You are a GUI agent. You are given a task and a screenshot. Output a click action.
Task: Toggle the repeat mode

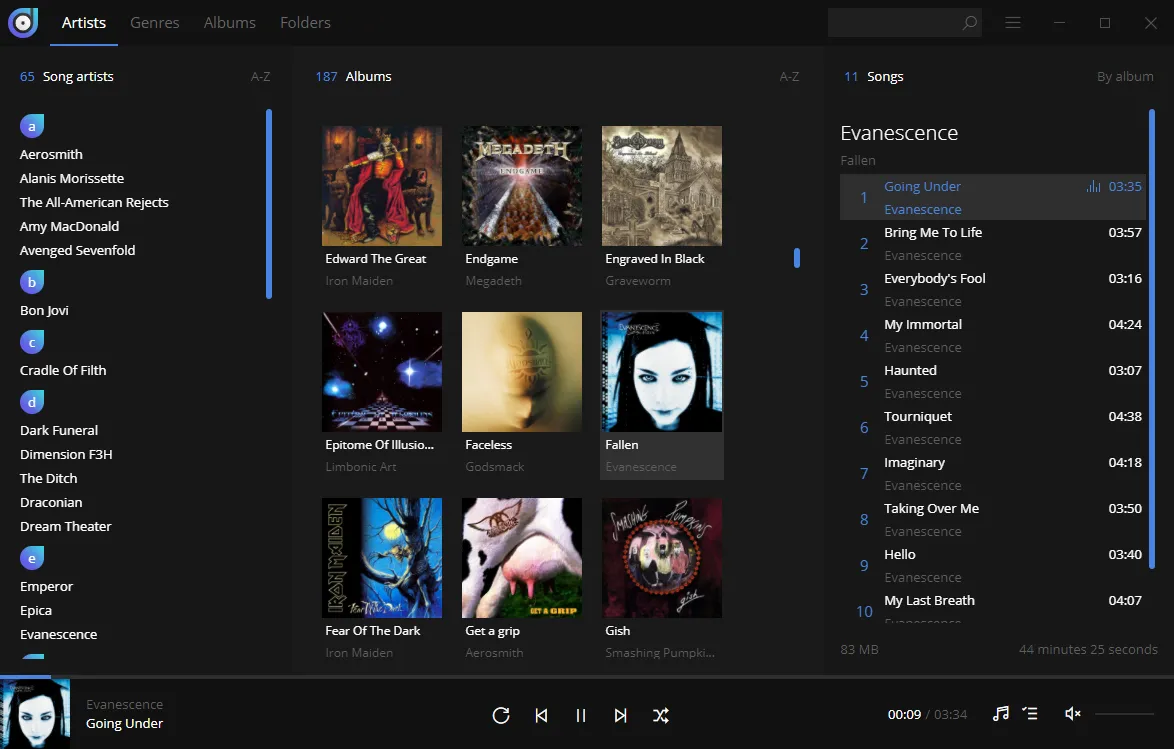coord(501,715)
